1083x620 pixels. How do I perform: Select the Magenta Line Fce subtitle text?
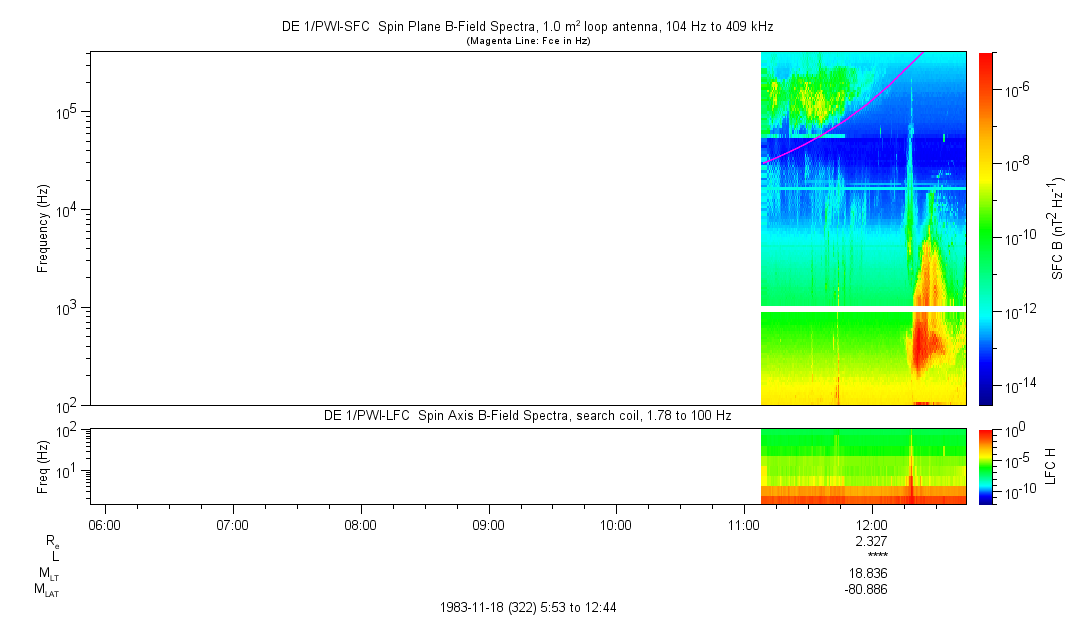point(527,41)
